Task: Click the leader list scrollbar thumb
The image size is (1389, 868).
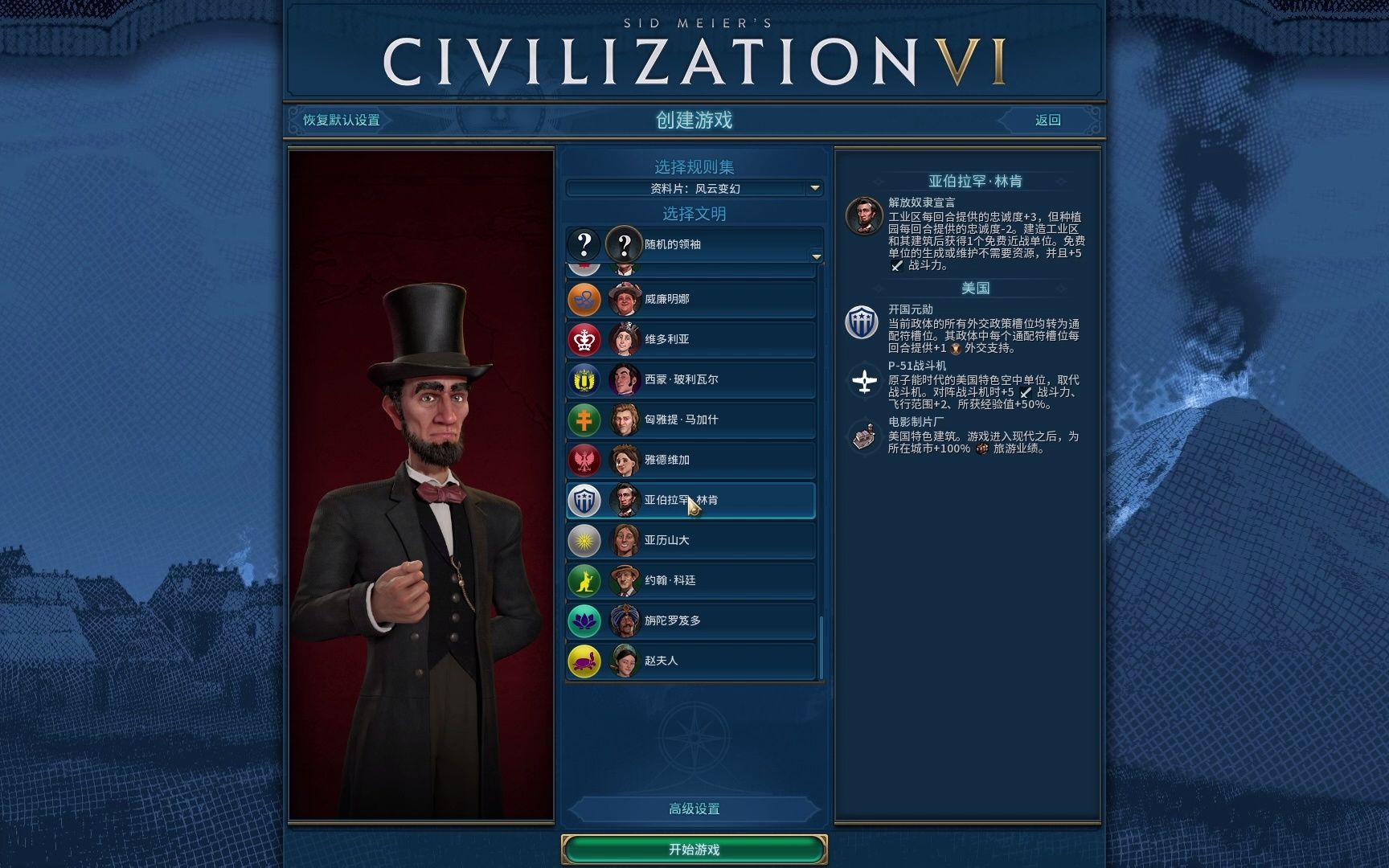Action: [x=821, y=648]
